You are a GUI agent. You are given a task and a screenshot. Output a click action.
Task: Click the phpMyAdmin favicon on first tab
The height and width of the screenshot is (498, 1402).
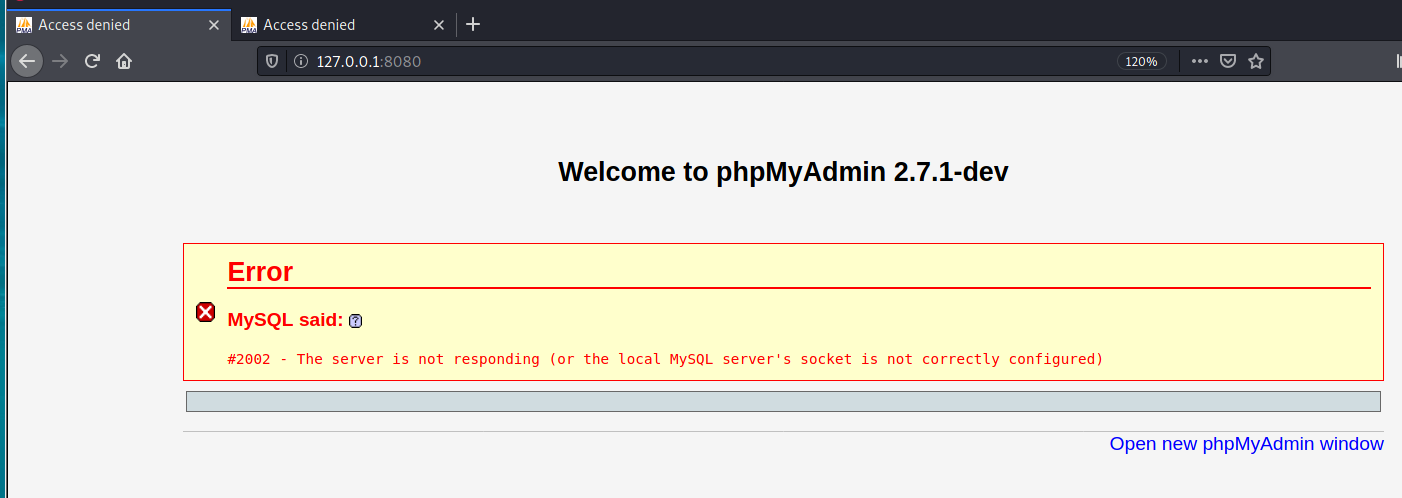click(25, 25)
